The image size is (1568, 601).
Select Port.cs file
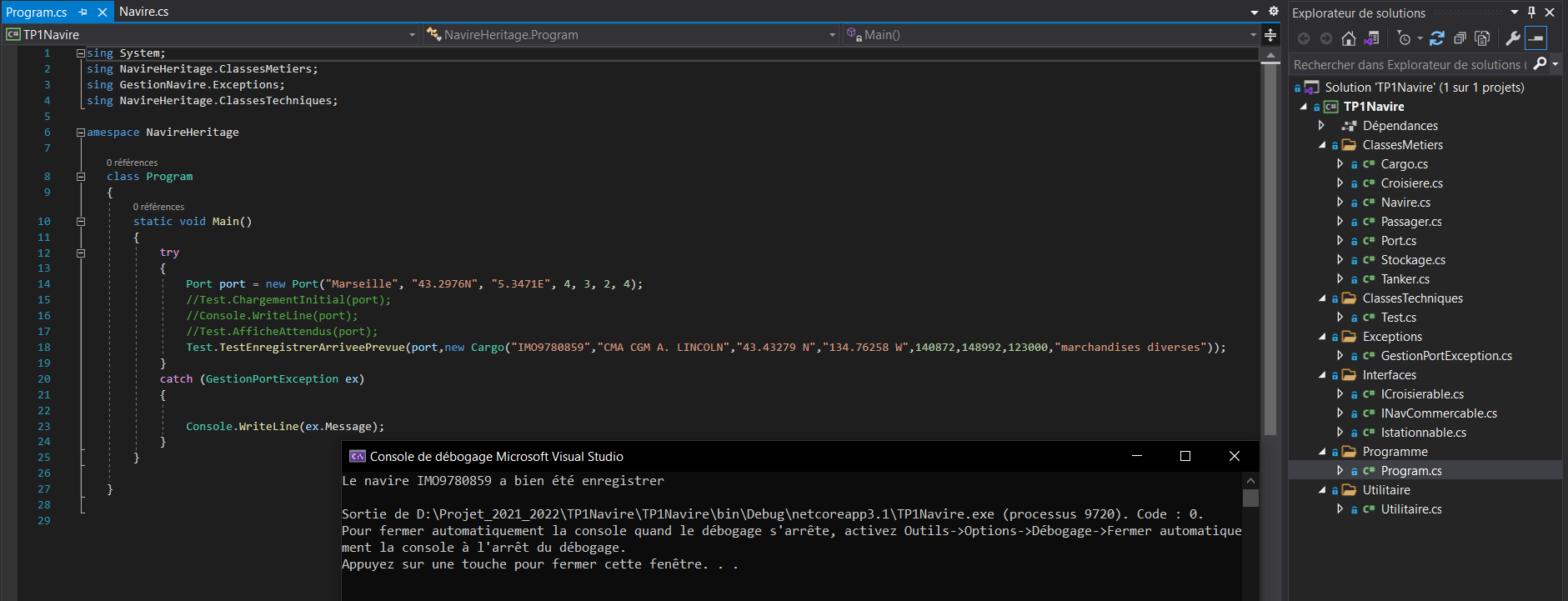[1398, 241]
